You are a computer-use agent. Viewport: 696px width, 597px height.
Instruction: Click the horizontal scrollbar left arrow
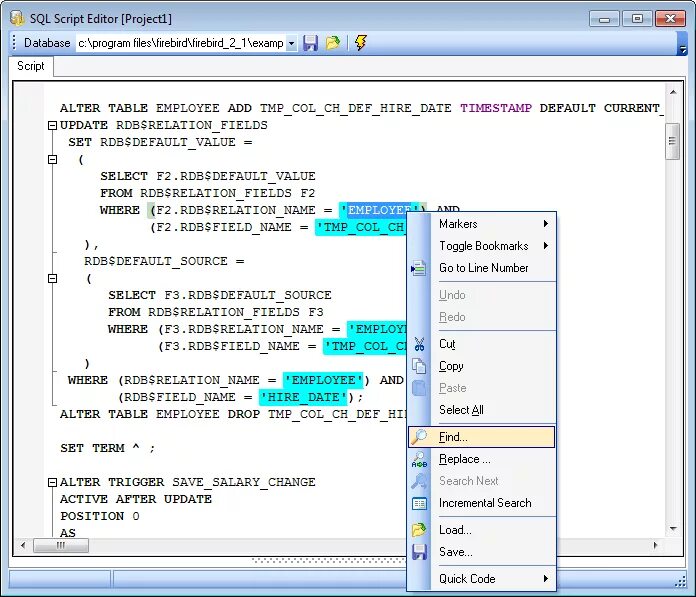click(23, 545)
